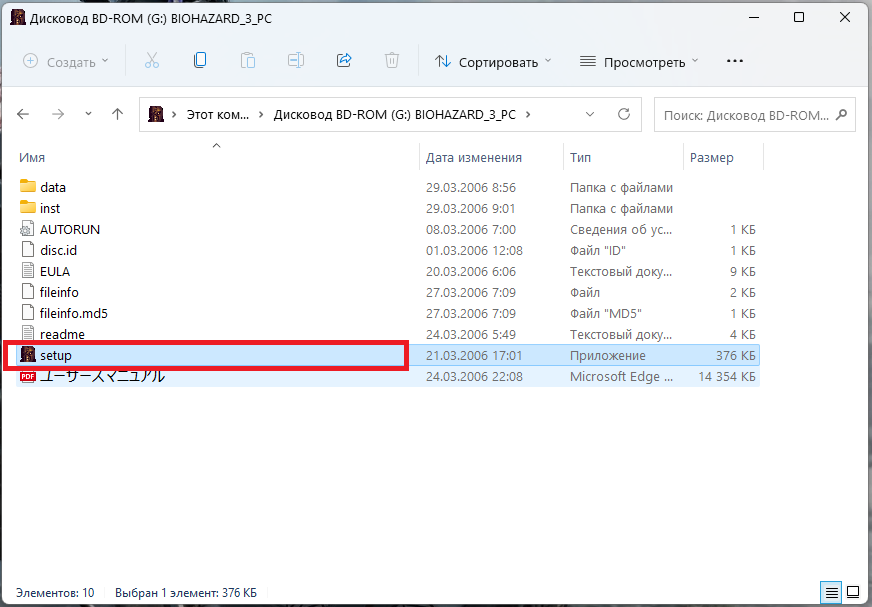The height and width of the screenshot is (607, 872).
Task: Click the disc.id file icon
Action: coord(27,250)
